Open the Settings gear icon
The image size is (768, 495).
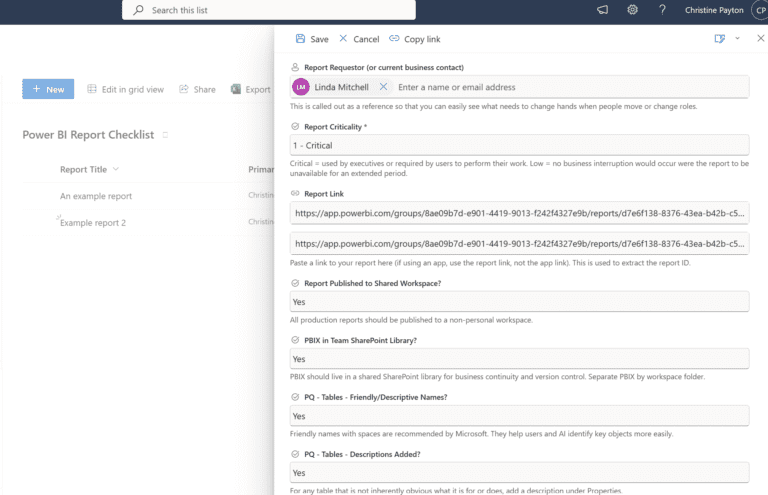coord(632,10)
